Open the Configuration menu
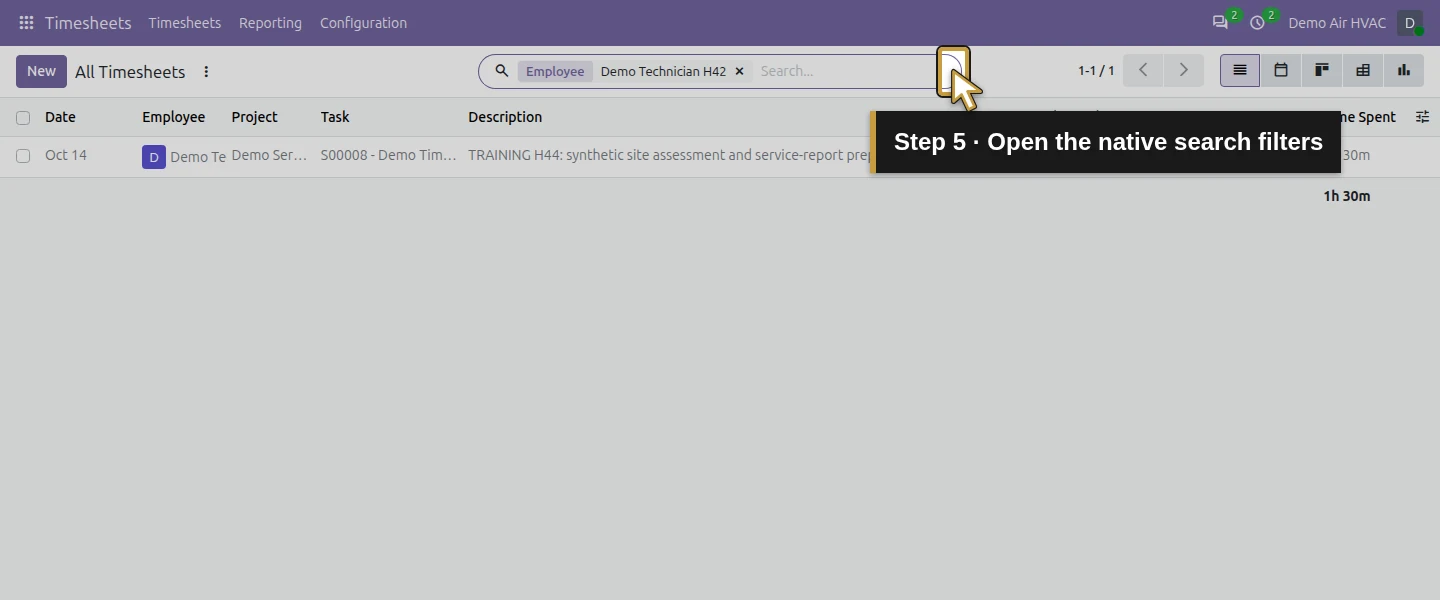The image size is (1440, 600). tap(363, 23)
